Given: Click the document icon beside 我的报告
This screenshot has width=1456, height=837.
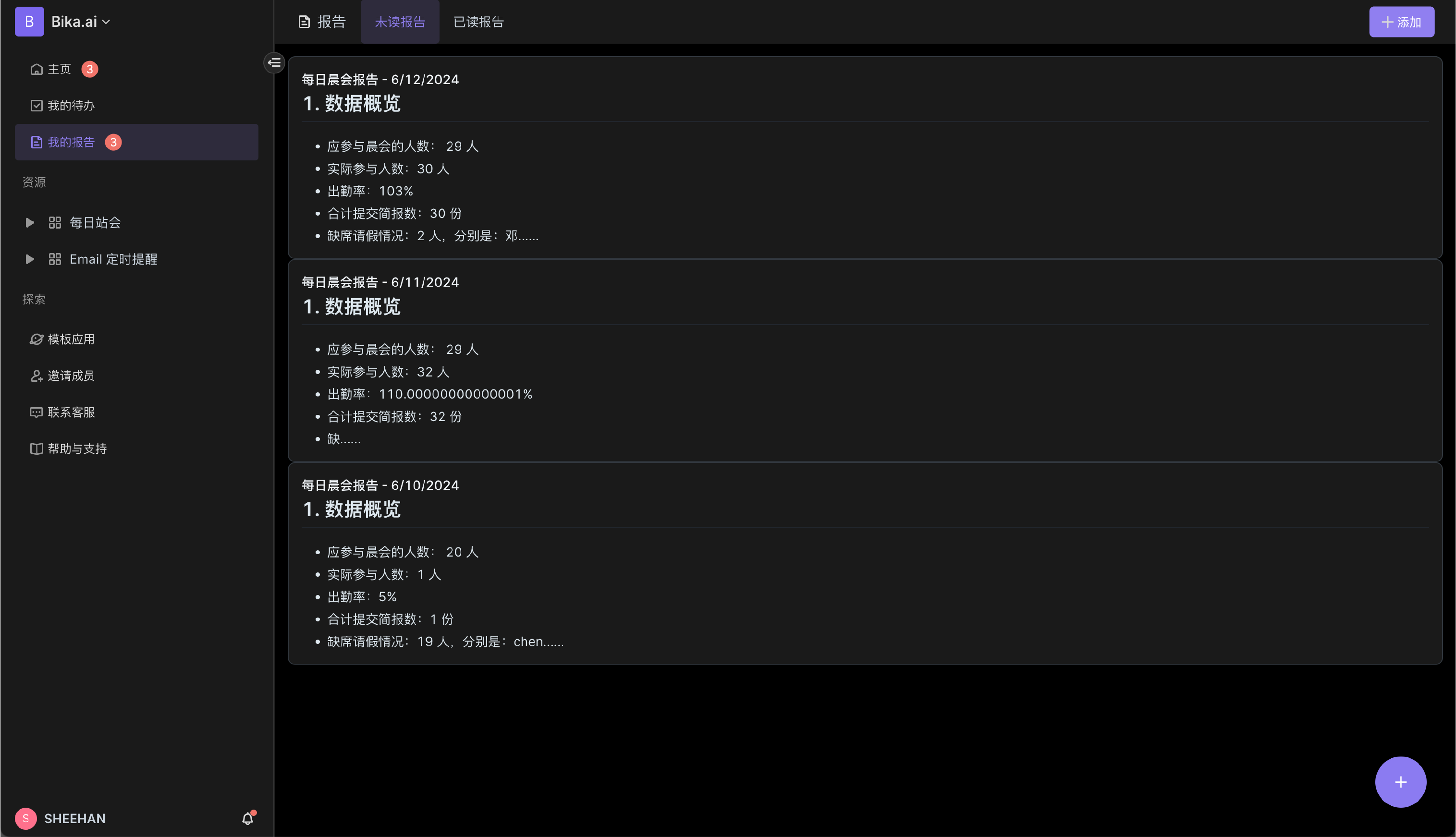Looking at the screenshot, I should [36, 142].
